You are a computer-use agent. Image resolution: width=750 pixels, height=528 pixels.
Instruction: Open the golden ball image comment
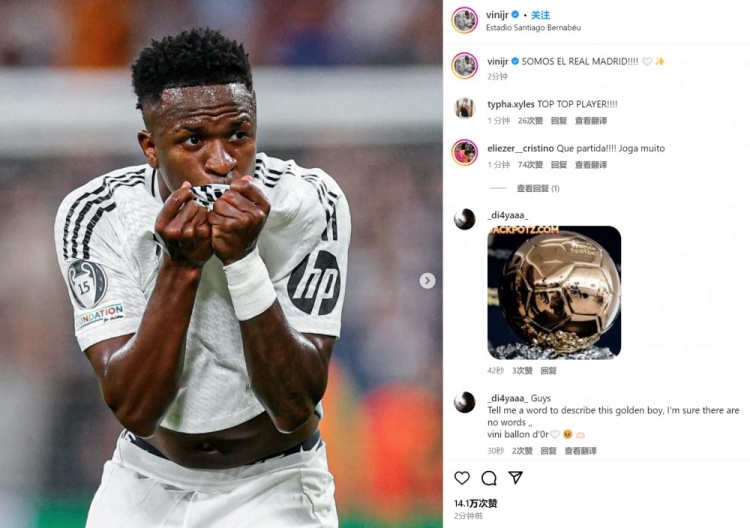pyautogui.click(x=554, y=292)
